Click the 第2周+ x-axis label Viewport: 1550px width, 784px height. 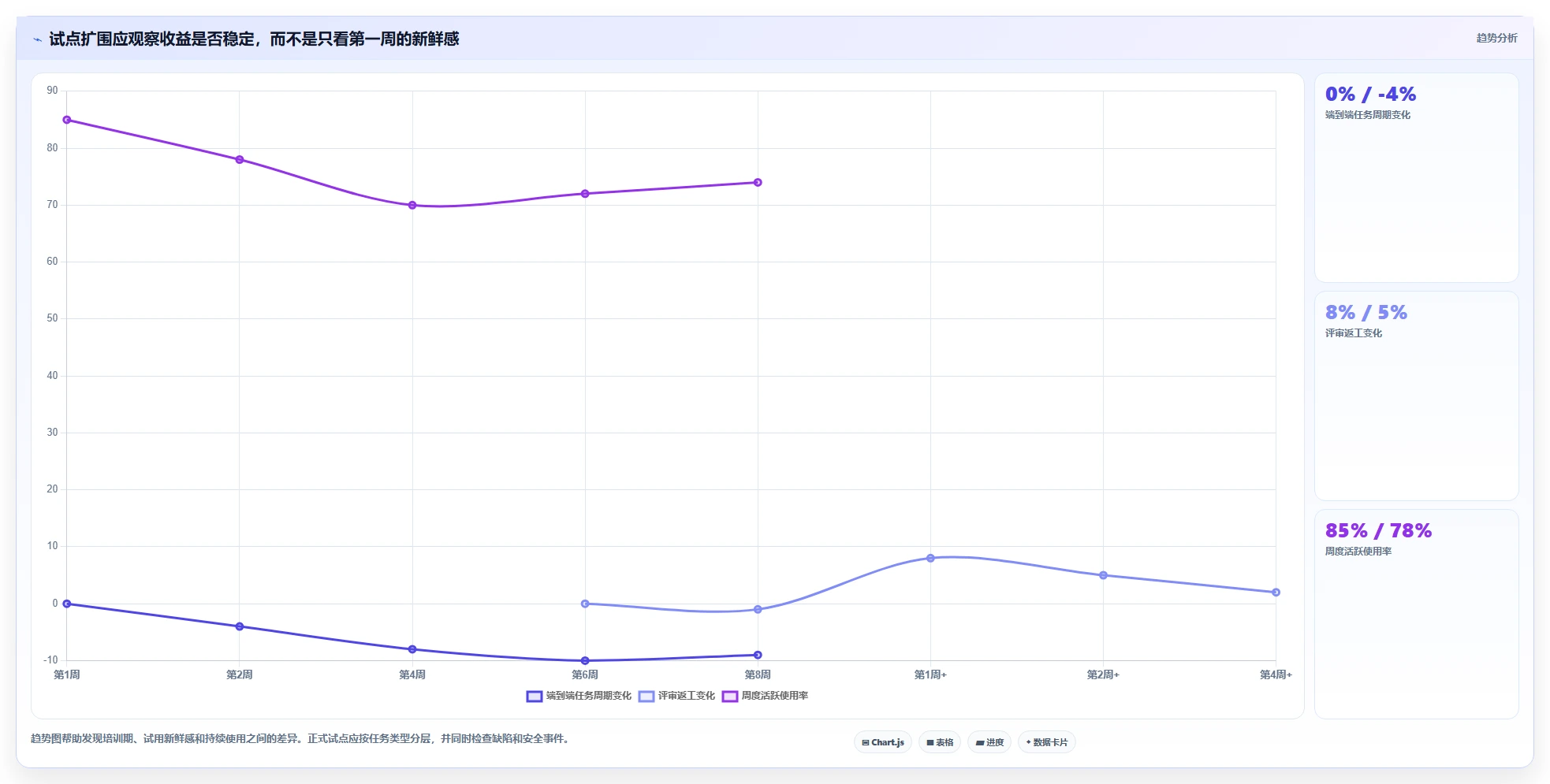(x=1103, y=675)
